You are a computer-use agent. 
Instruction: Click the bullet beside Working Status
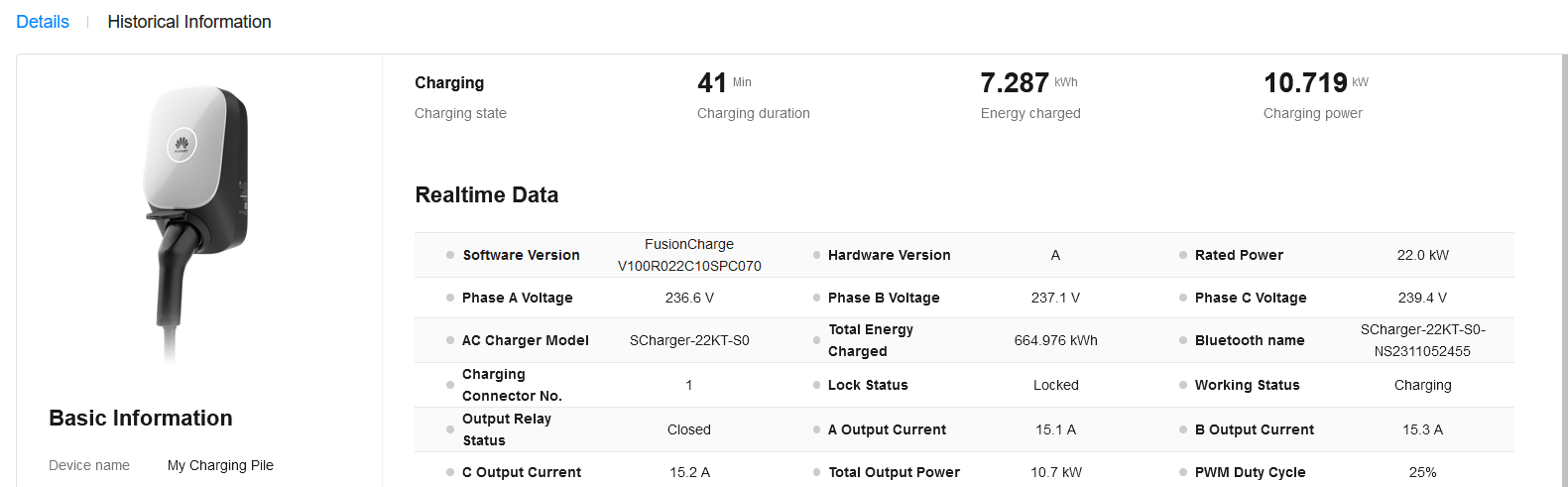[x=1183, y=385]
